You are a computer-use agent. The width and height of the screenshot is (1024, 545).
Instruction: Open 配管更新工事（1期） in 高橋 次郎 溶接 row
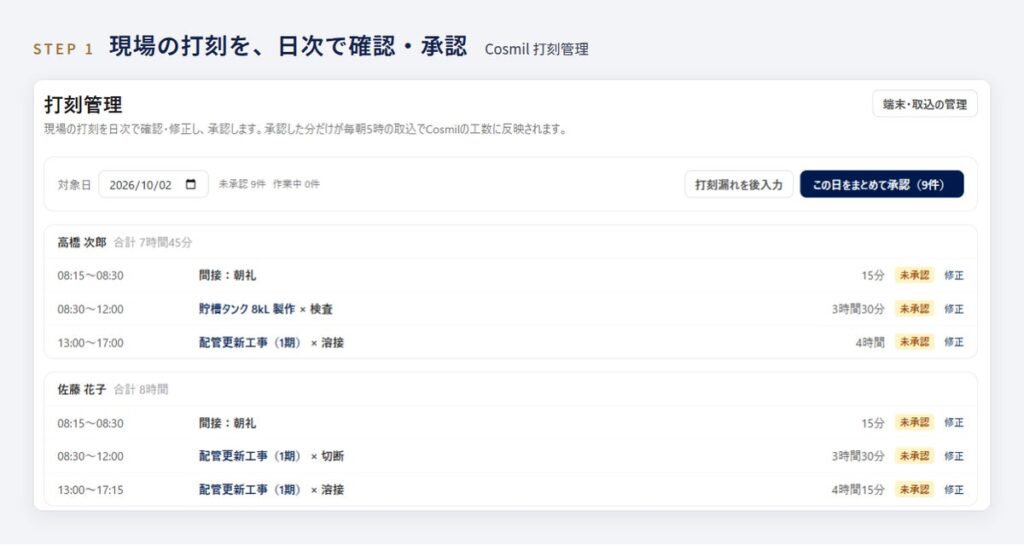[249, 342]
